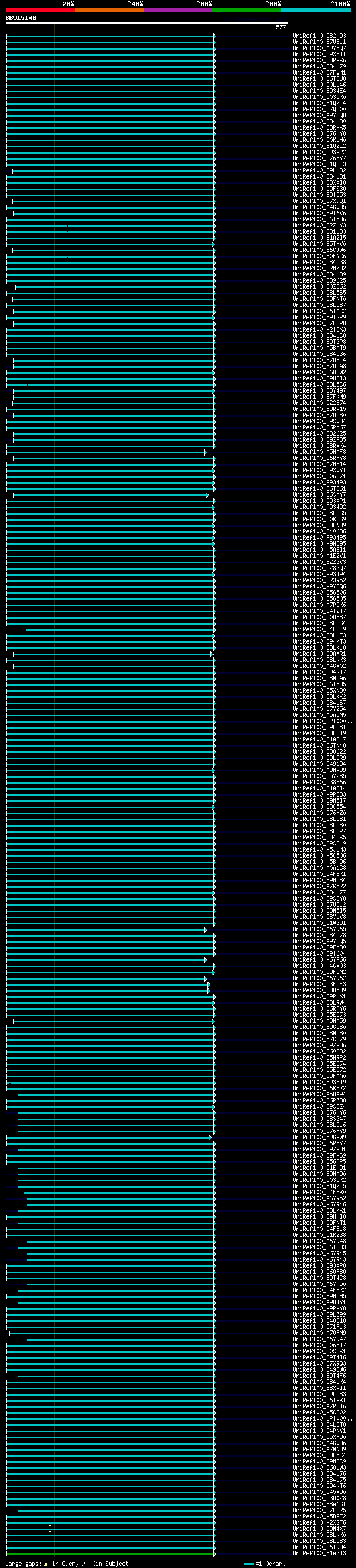Select the UniRef100_A4GWU5 label
Image resolution: width=356 pixels, height=1568 pixels.
(x=319, y=207)
